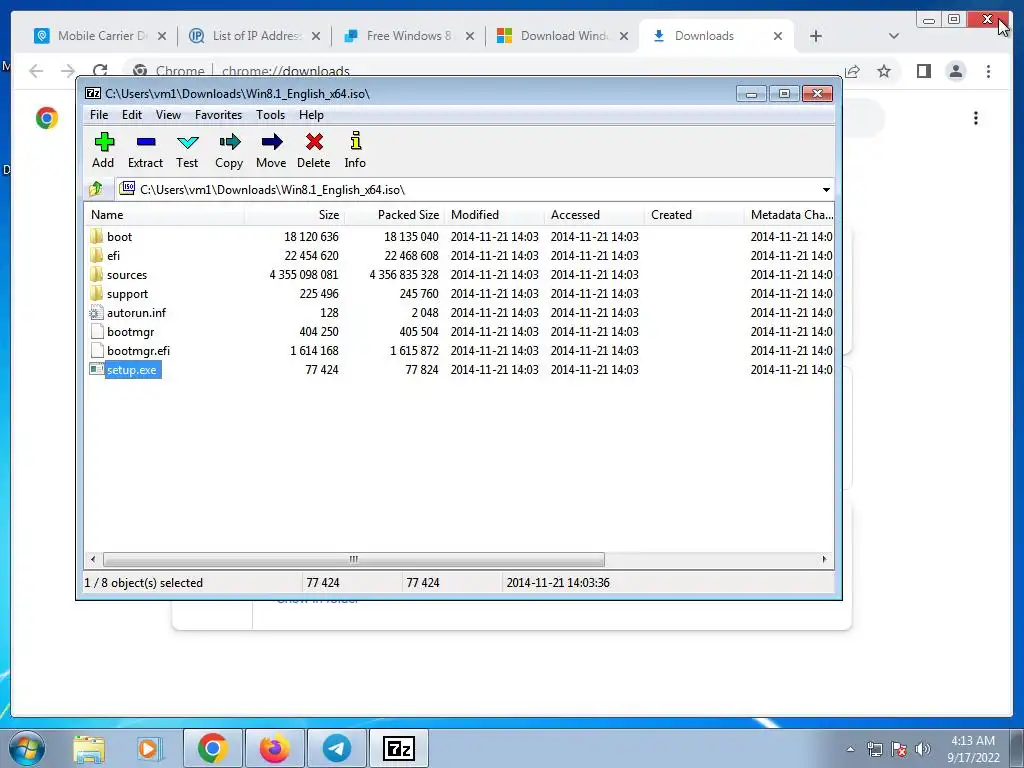The image size is (1024, 768).
Task: Click the scrollbar left arrow
Action: point(93,559)
